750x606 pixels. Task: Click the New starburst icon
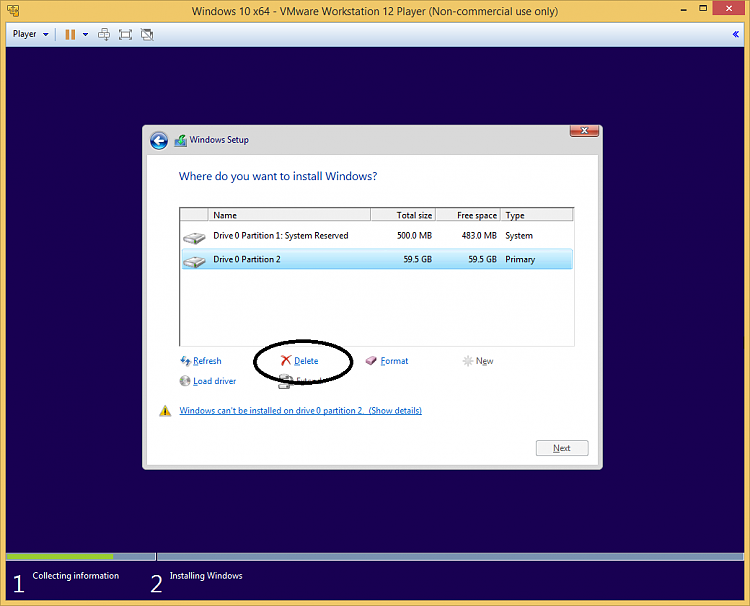tap(467, 361)
